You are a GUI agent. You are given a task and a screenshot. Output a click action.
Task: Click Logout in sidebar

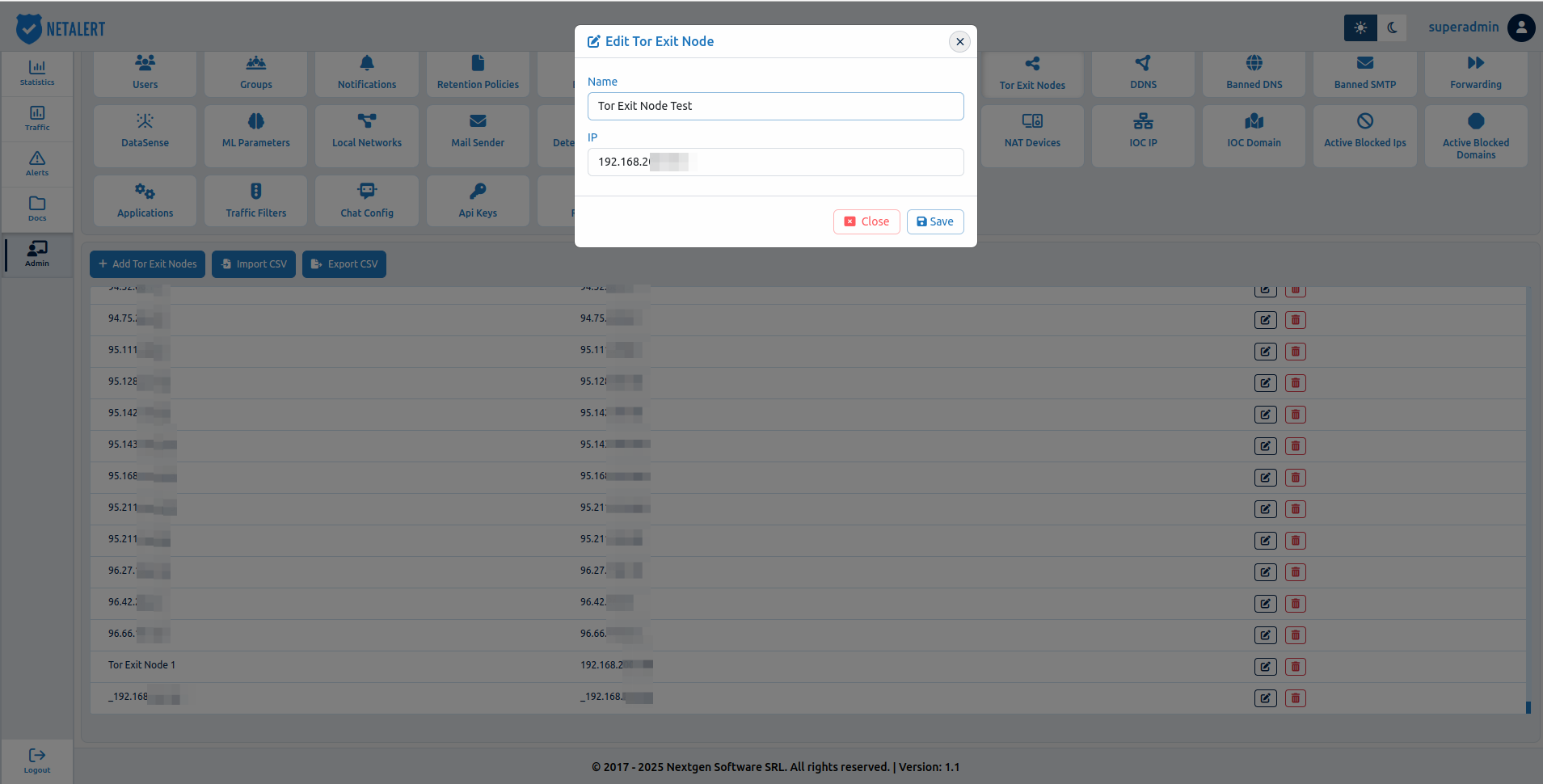pyautogui.click(x=37, y=761)
